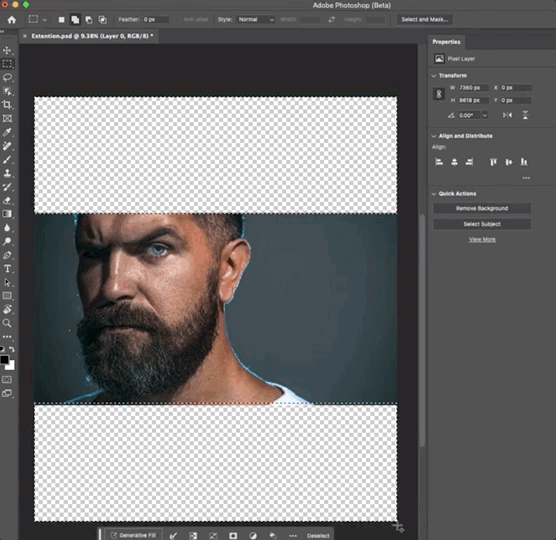Image resolution: width=556 pixels, height=540 pixels.
Task: Toggle link width and height constraint
Action: pos(439,94)
